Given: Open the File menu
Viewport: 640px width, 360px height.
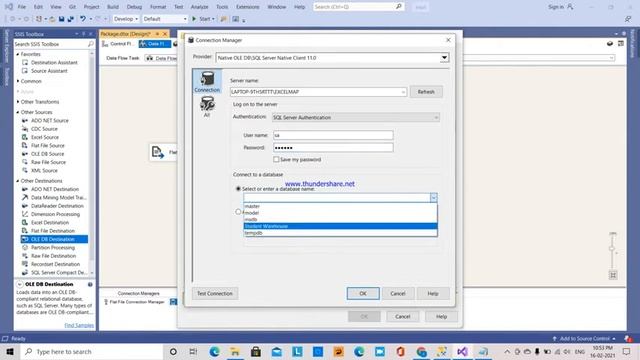Looking at the screenshot, I should [22, 7].
